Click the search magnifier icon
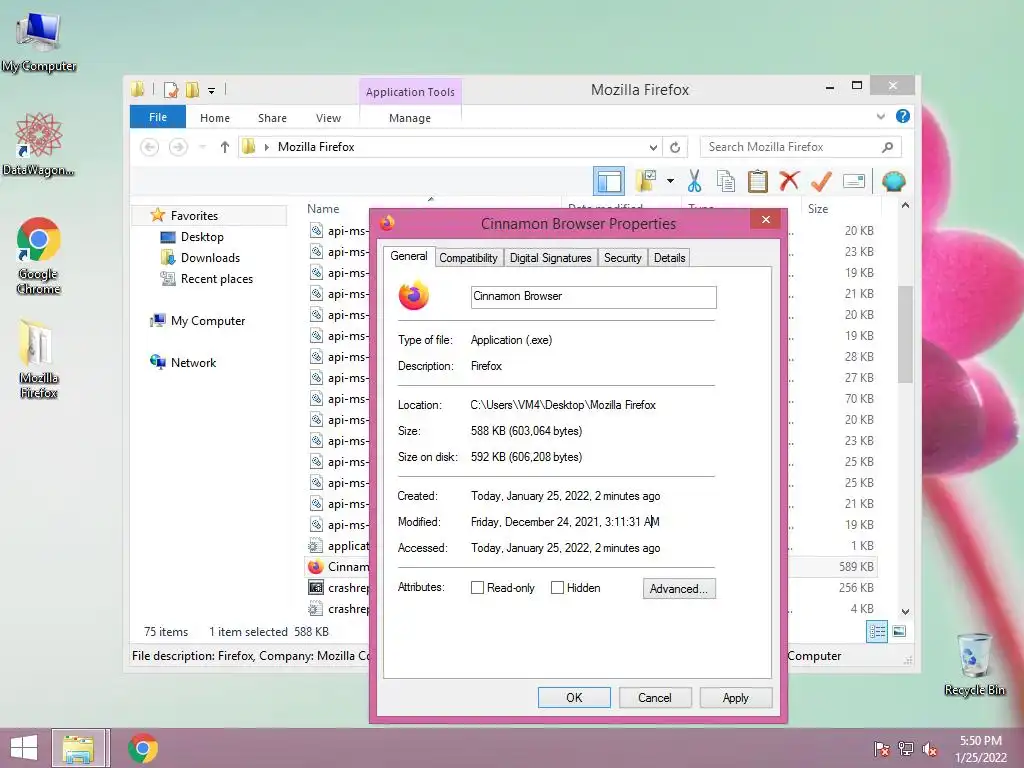This screenshot has height=768, width=1024. pos(887,147)
